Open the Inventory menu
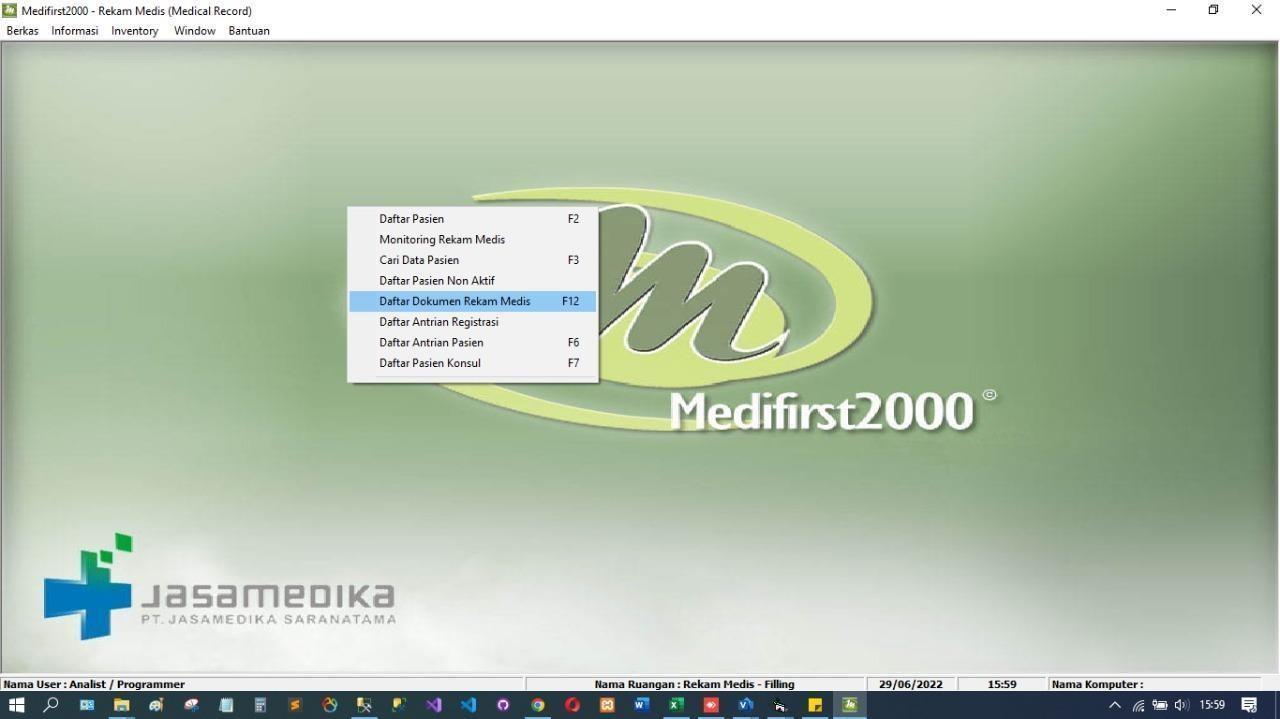The image size is (1280, 719). click(x=135, y=31)
